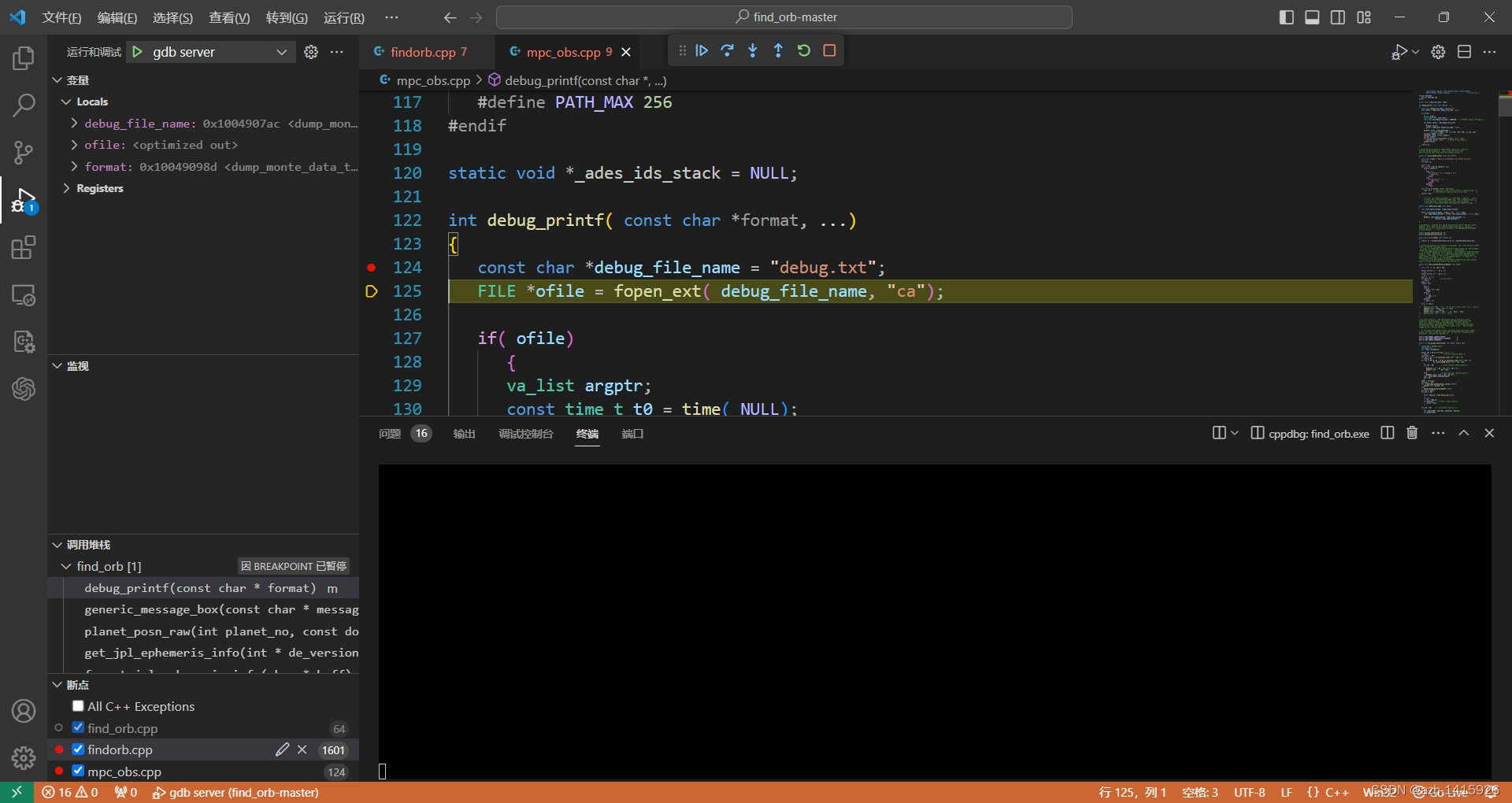Screen dimensions: 1512x803
Task: Grab the debug toolbar drag handle
Action: [x=682, y=50]
